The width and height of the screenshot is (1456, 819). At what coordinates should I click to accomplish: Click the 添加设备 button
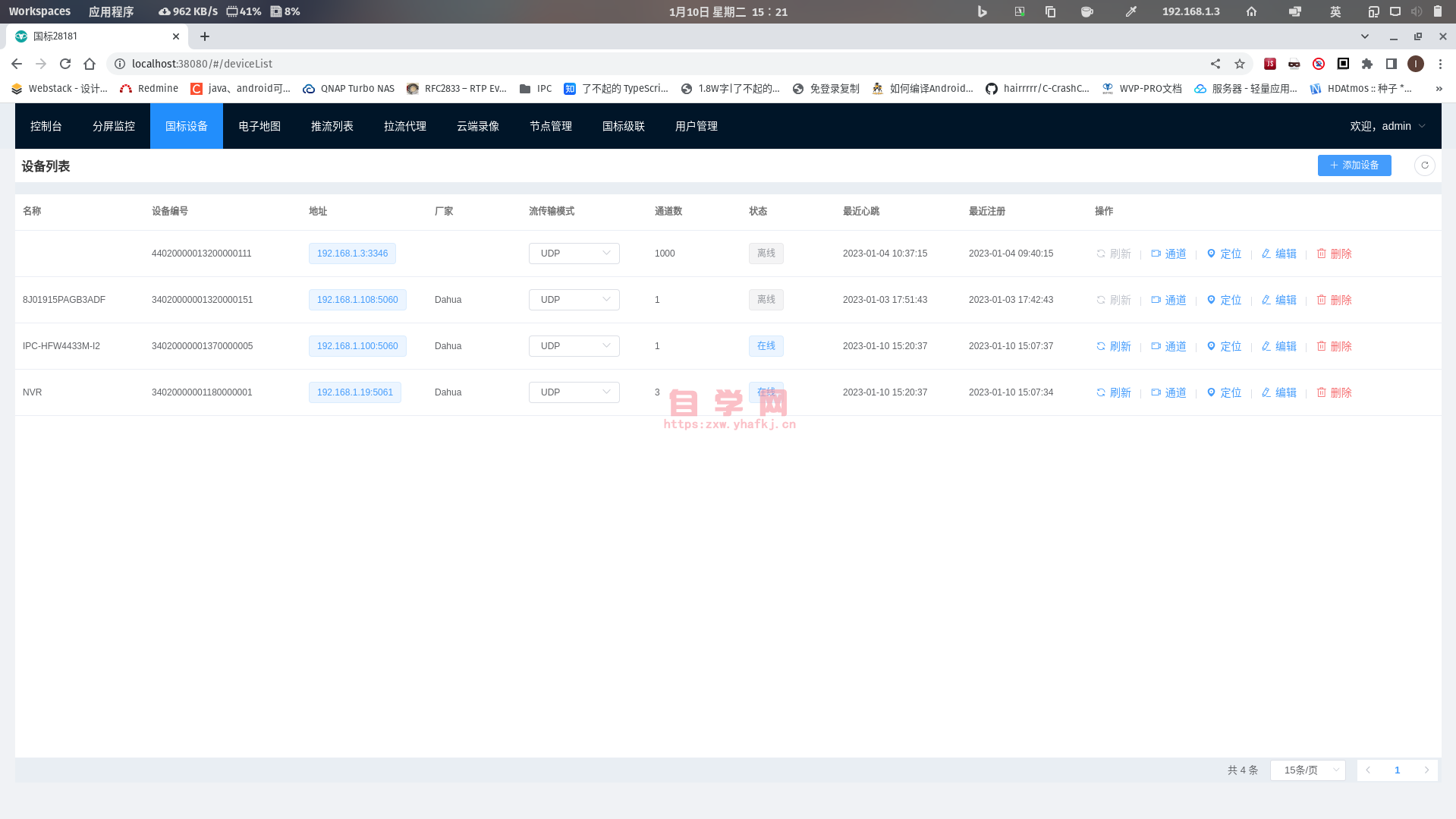tap(1354, 165)
